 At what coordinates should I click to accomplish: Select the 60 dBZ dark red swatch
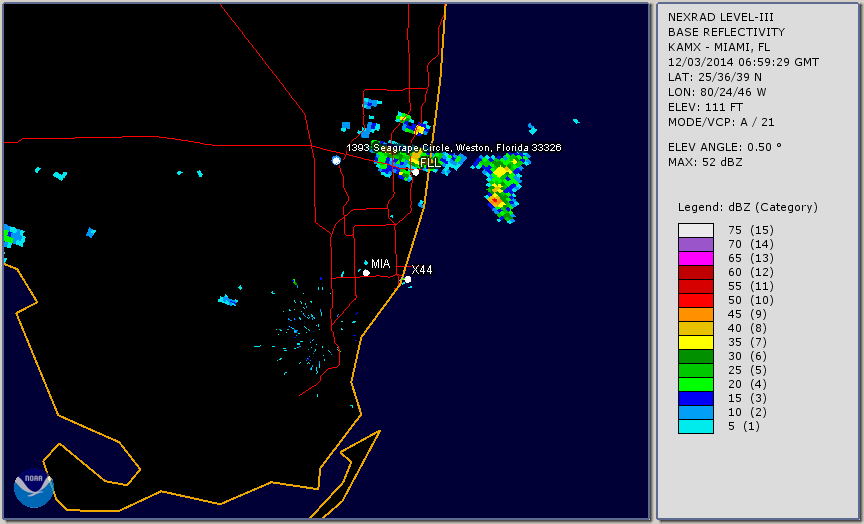pos(696,272)
